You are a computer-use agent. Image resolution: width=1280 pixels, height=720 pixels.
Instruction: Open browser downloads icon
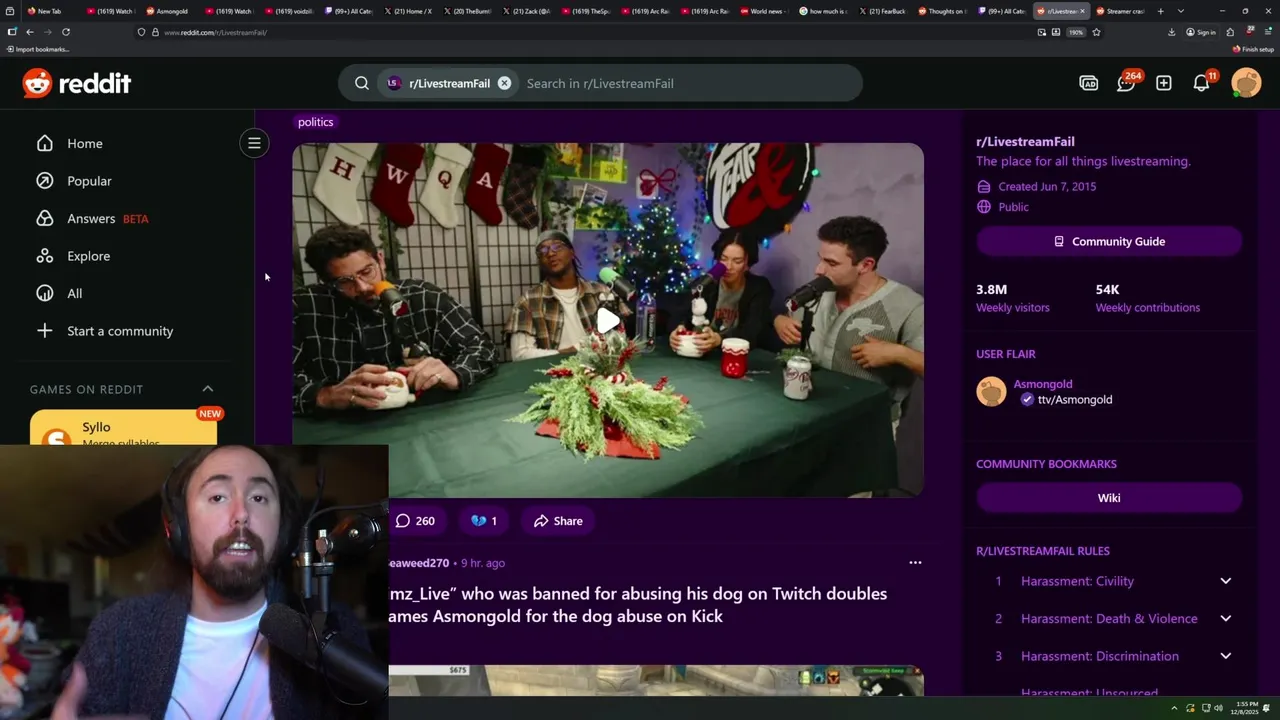[x=1171, y=32]
